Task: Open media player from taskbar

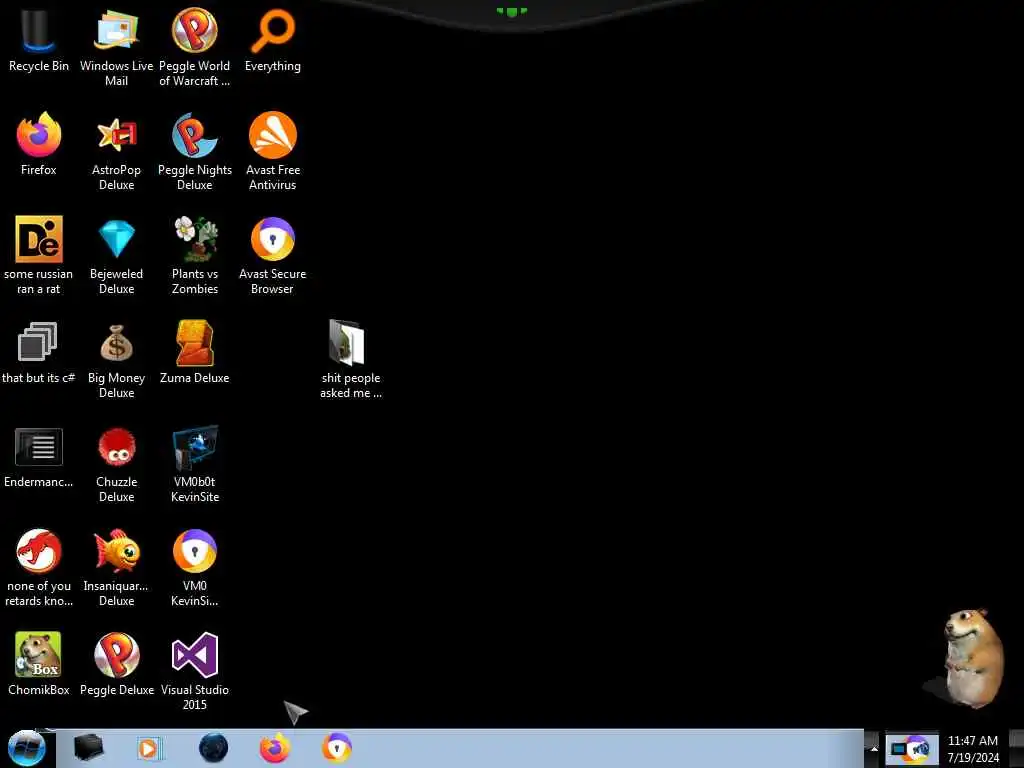Action: click(149, 748)
